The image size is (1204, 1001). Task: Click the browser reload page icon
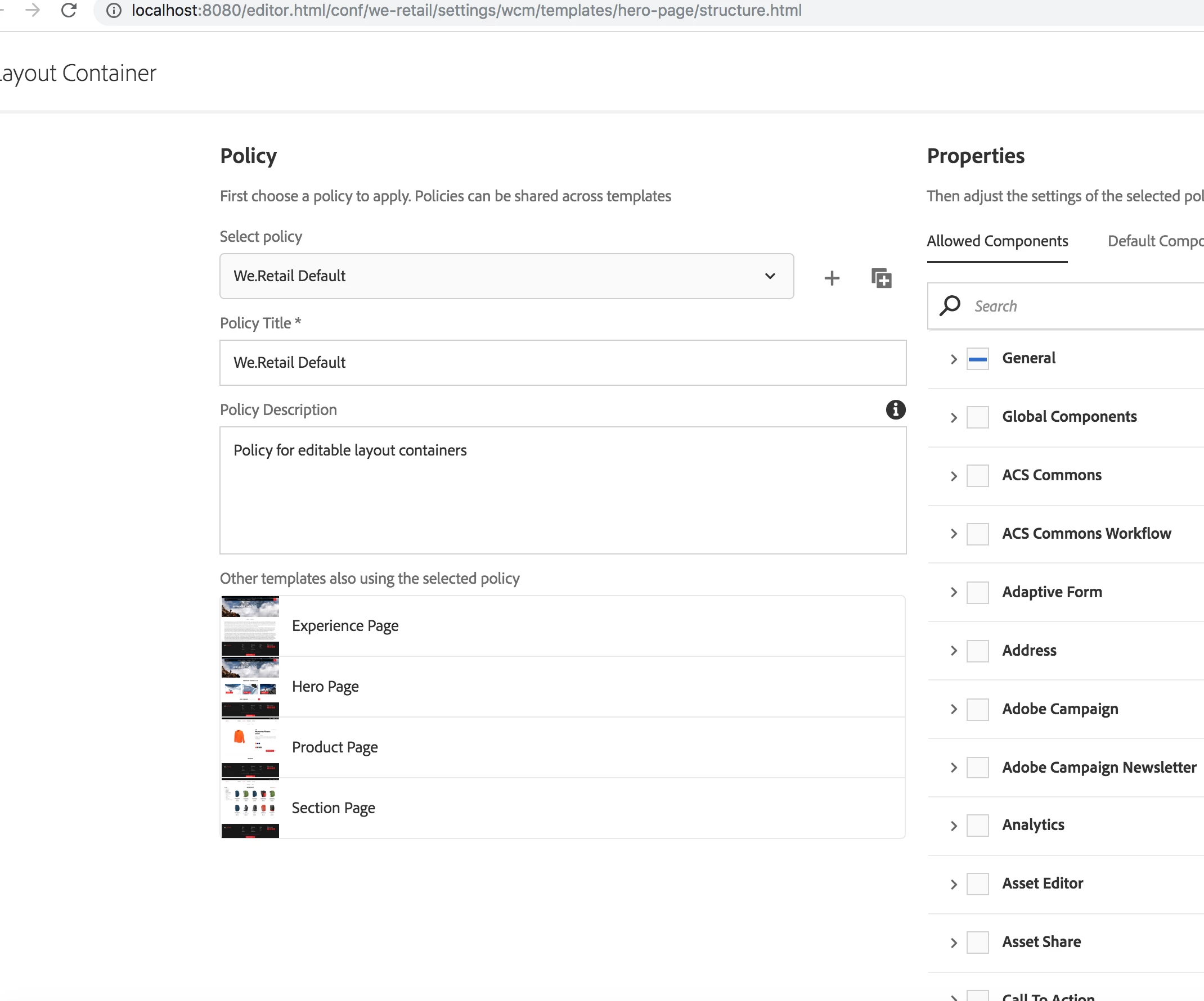69,10
